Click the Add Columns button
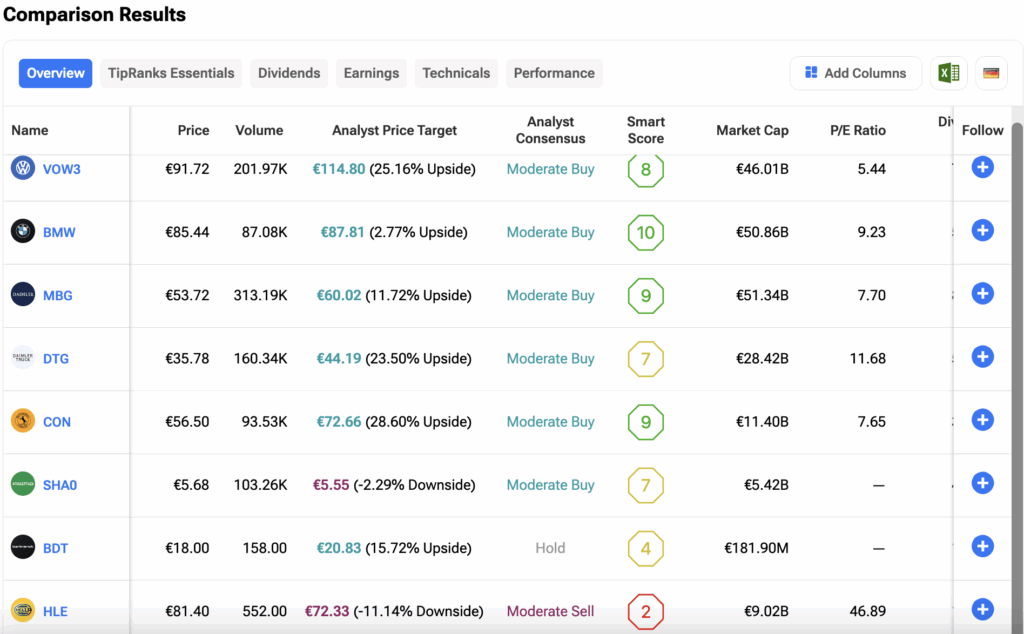The width and height of the screenshot is (1024, 634). click(856, 73)
